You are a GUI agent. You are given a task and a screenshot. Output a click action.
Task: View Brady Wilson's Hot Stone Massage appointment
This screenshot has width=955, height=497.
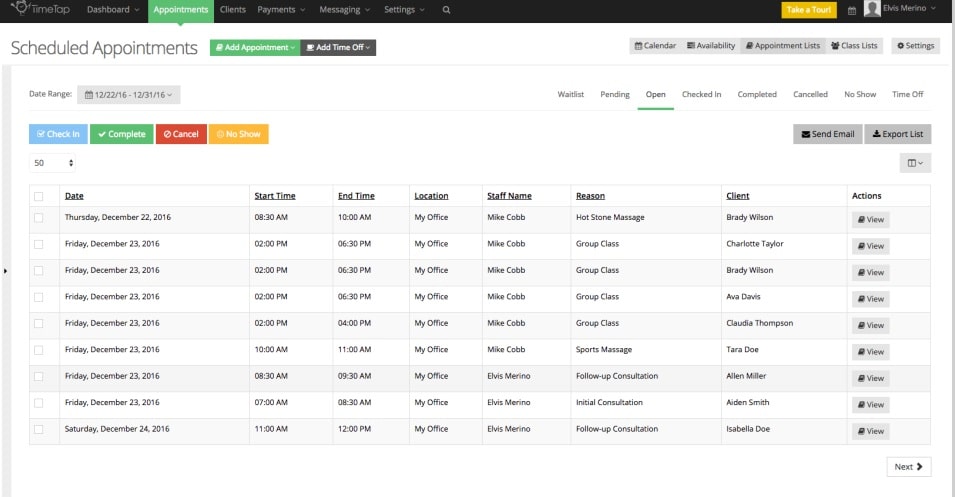coord(870,219)
